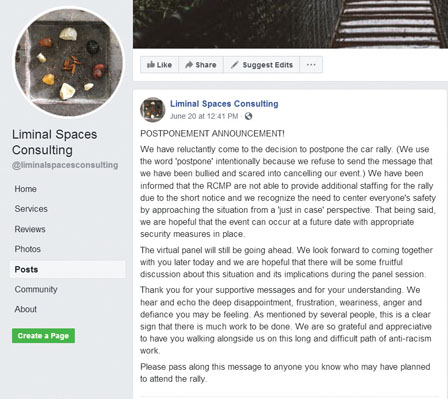Open the About section
The width and height of the screenshot is (448, 399).
pos(26,309)
